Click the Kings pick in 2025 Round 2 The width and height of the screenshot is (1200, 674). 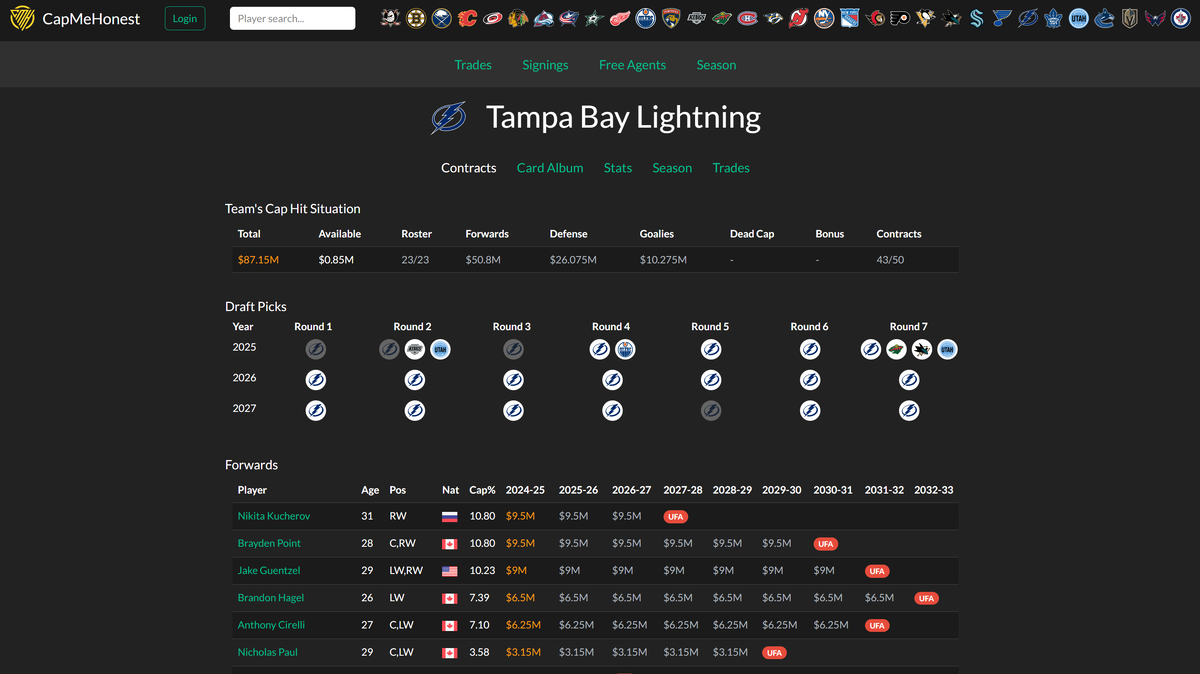point(415,349)
